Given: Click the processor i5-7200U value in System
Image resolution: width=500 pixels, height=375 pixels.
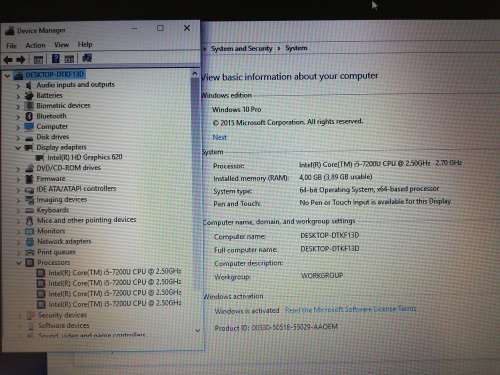Looking at the screenshot, I should tap(381, 164).
